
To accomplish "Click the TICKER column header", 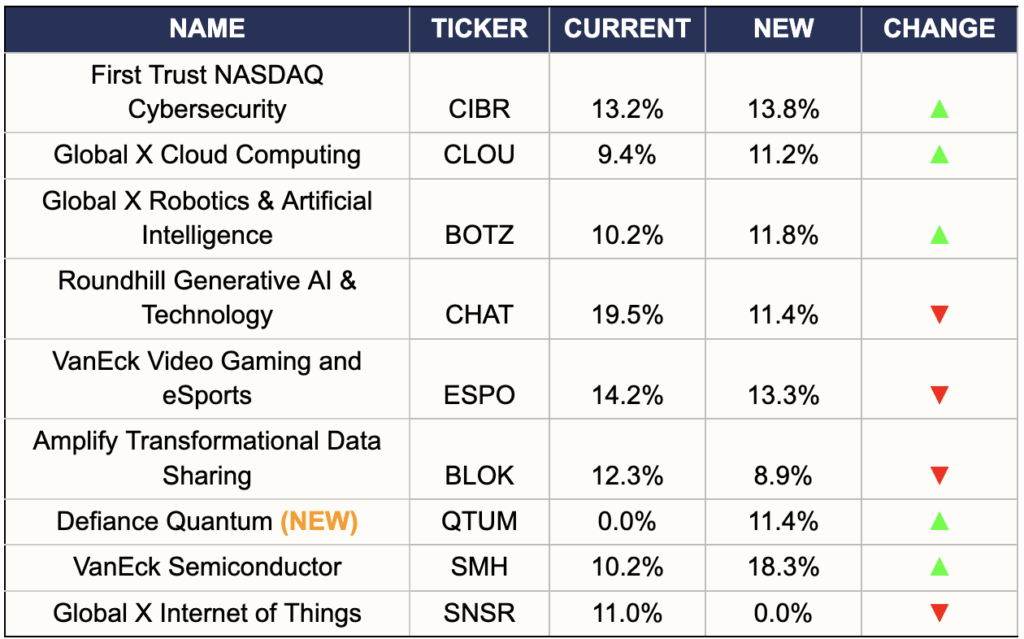I will pos(480,29).
